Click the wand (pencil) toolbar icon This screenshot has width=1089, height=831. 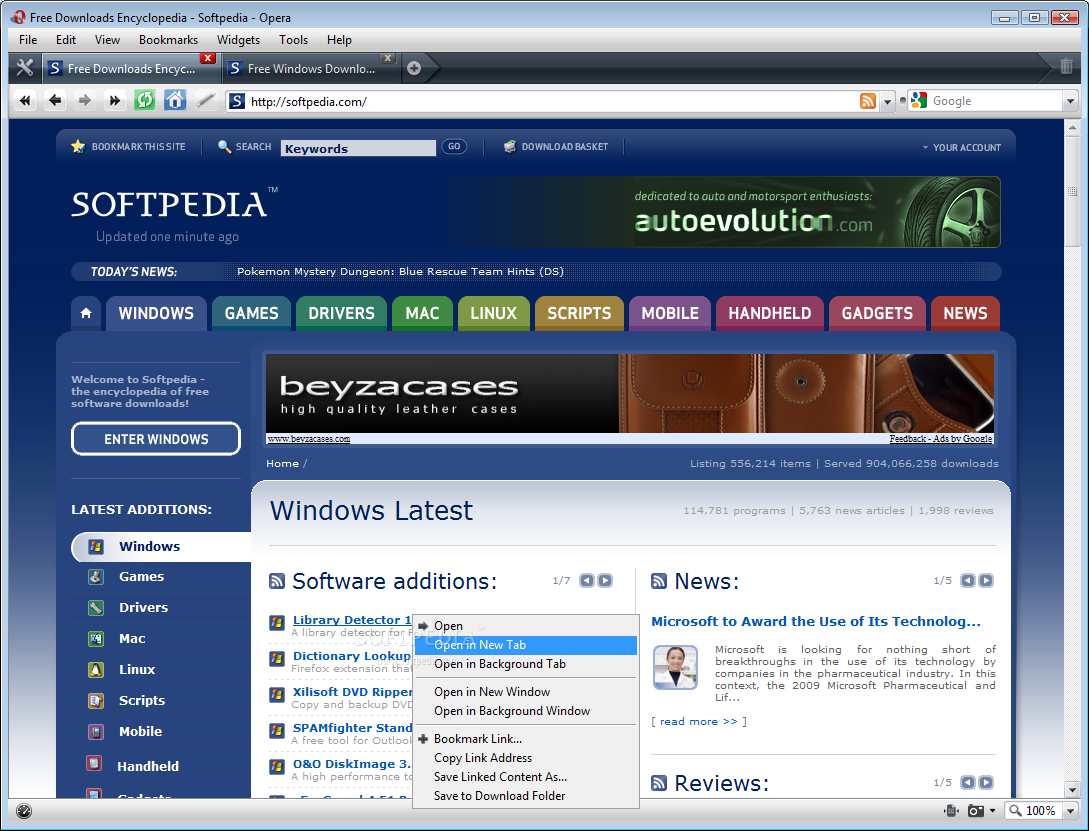tap(205, 101)
